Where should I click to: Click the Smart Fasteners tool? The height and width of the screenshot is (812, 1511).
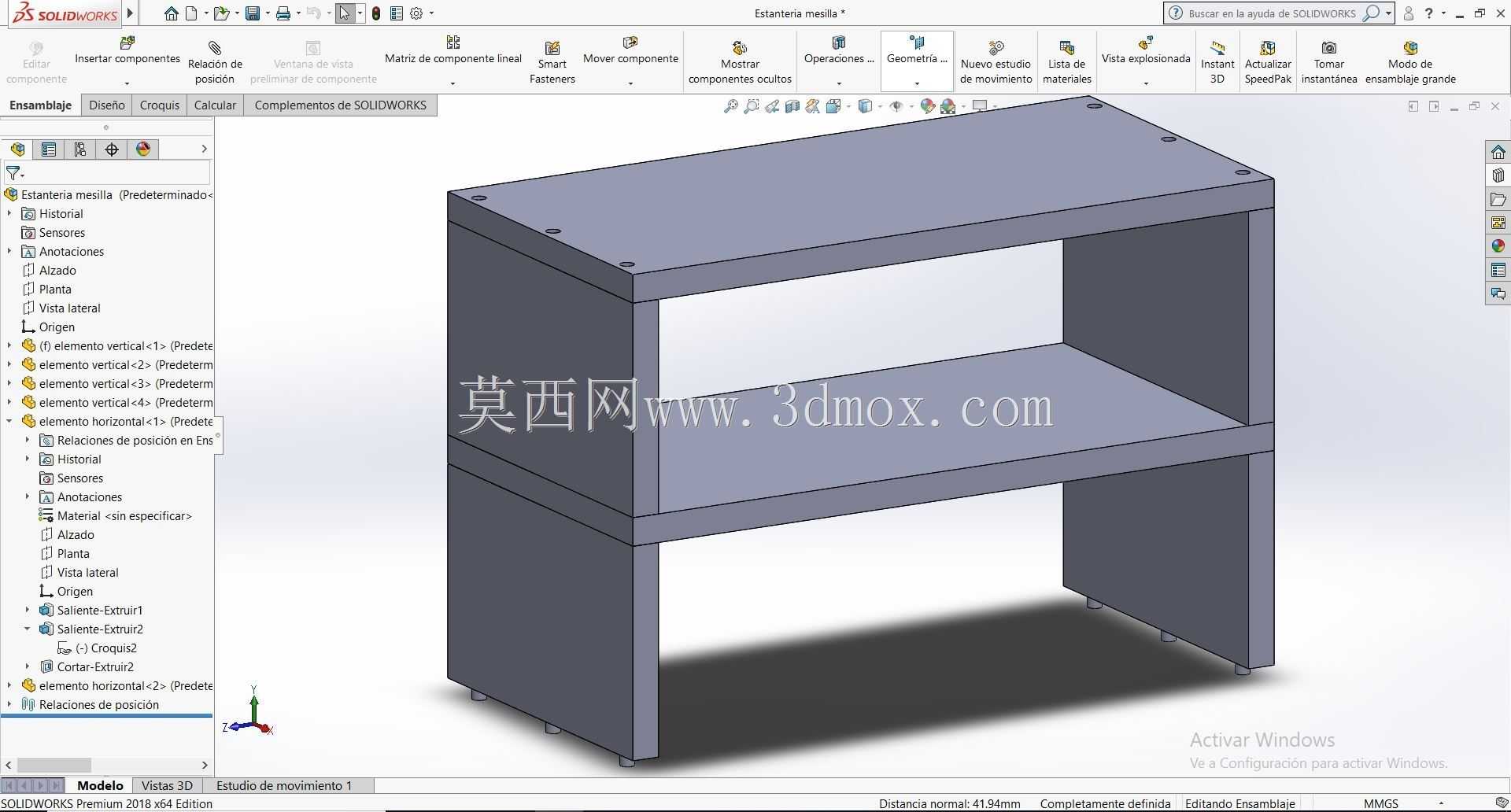pos(552,61)
